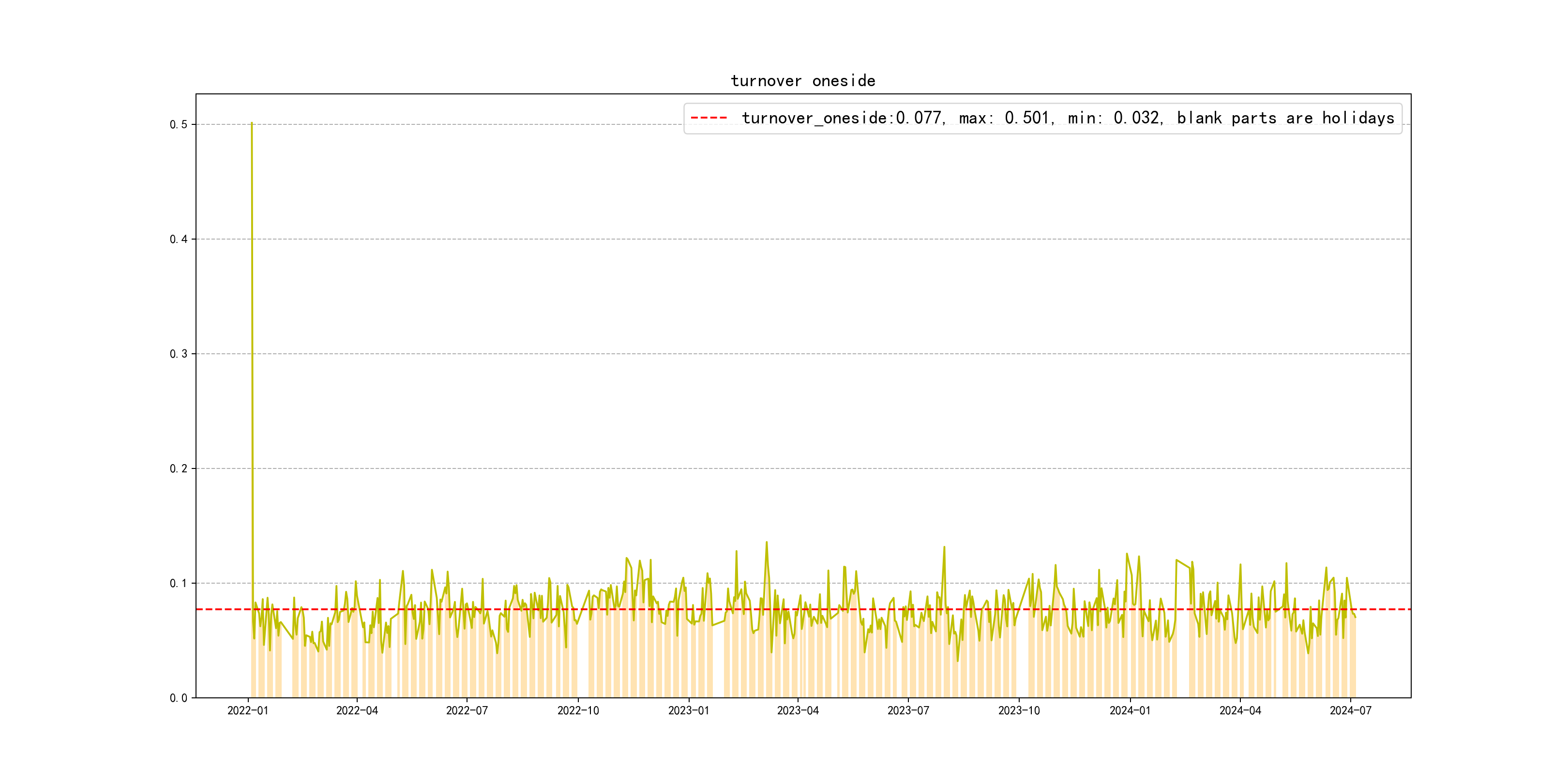Click the 2022-01 x-axis tick label
The image size is (1568, 784).
click(x=248, y=710)
